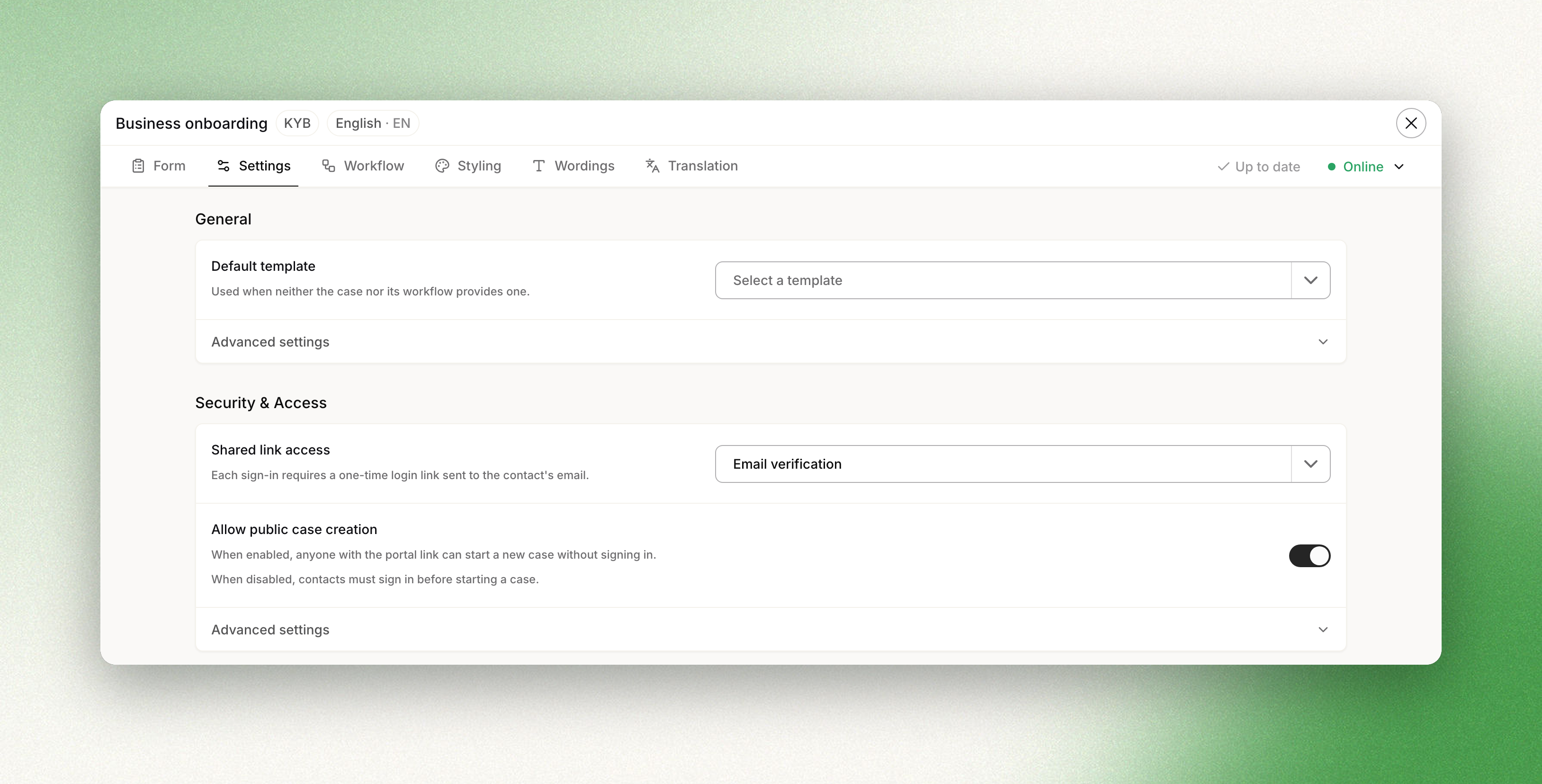1542x784 pixels.
Task: Click 'When enabled, anyone with the portal' text
Action: [x=433, y=555]
